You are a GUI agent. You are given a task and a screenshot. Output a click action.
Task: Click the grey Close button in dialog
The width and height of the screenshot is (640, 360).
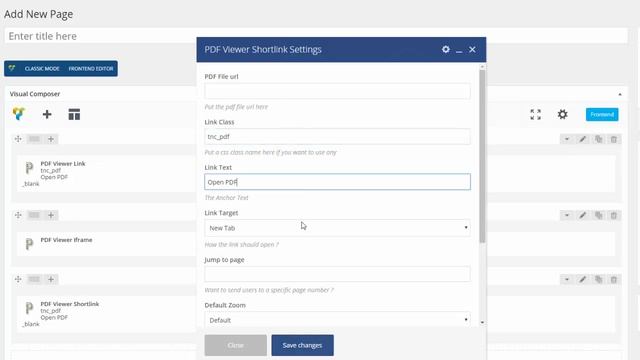coord(236,345)
